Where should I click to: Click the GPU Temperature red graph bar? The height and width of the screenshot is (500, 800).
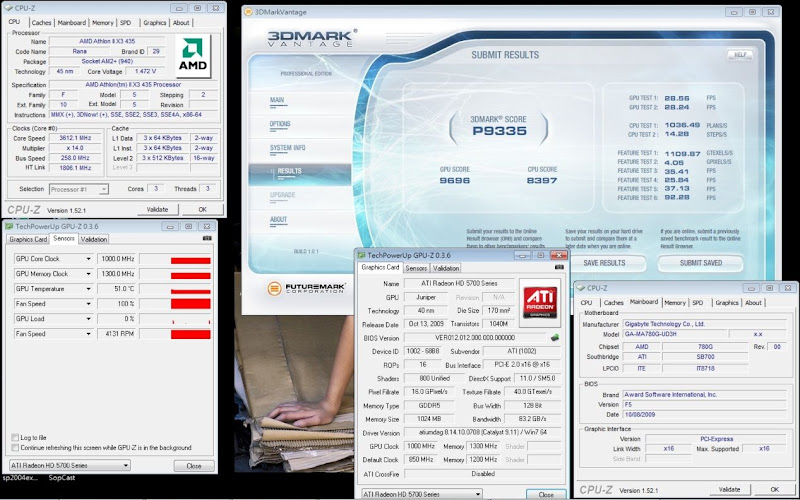[190, 292]
